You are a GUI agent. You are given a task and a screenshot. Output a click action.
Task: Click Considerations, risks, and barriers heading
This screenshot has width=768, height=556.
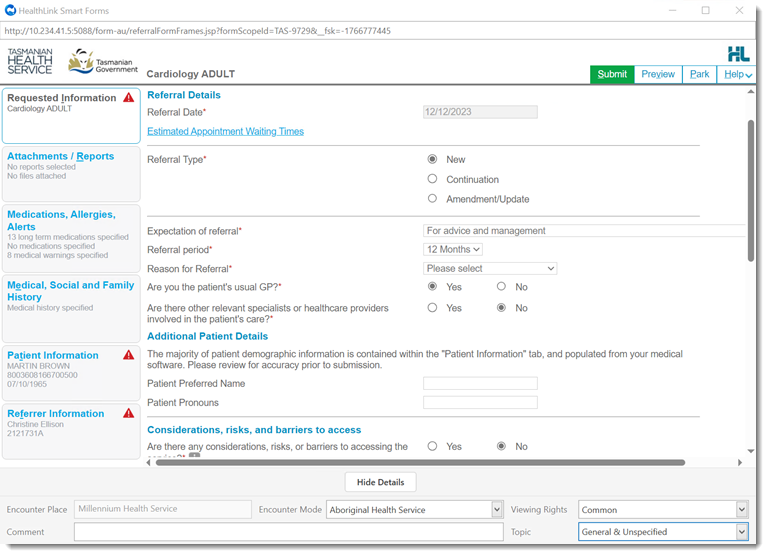click(254, 430)
